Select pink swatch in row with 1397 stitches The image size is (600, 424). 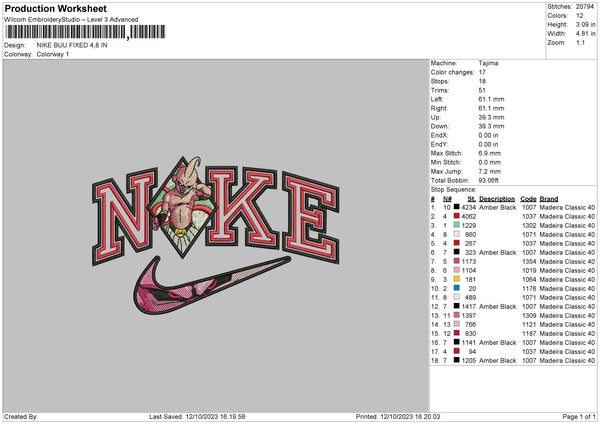[x=457, y=315]
